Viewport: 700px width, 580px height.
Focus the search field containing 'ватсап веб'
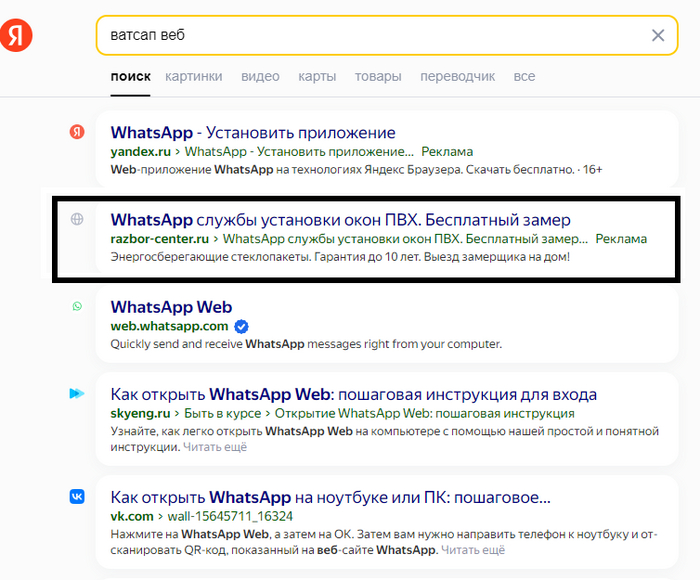(387, 35)
